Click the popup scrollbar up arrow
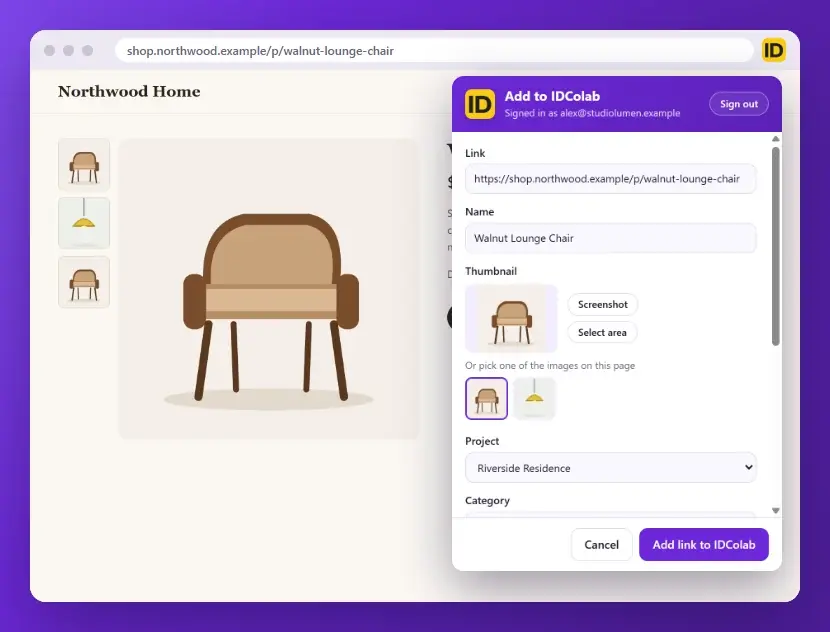 click(x=775, y=139)
